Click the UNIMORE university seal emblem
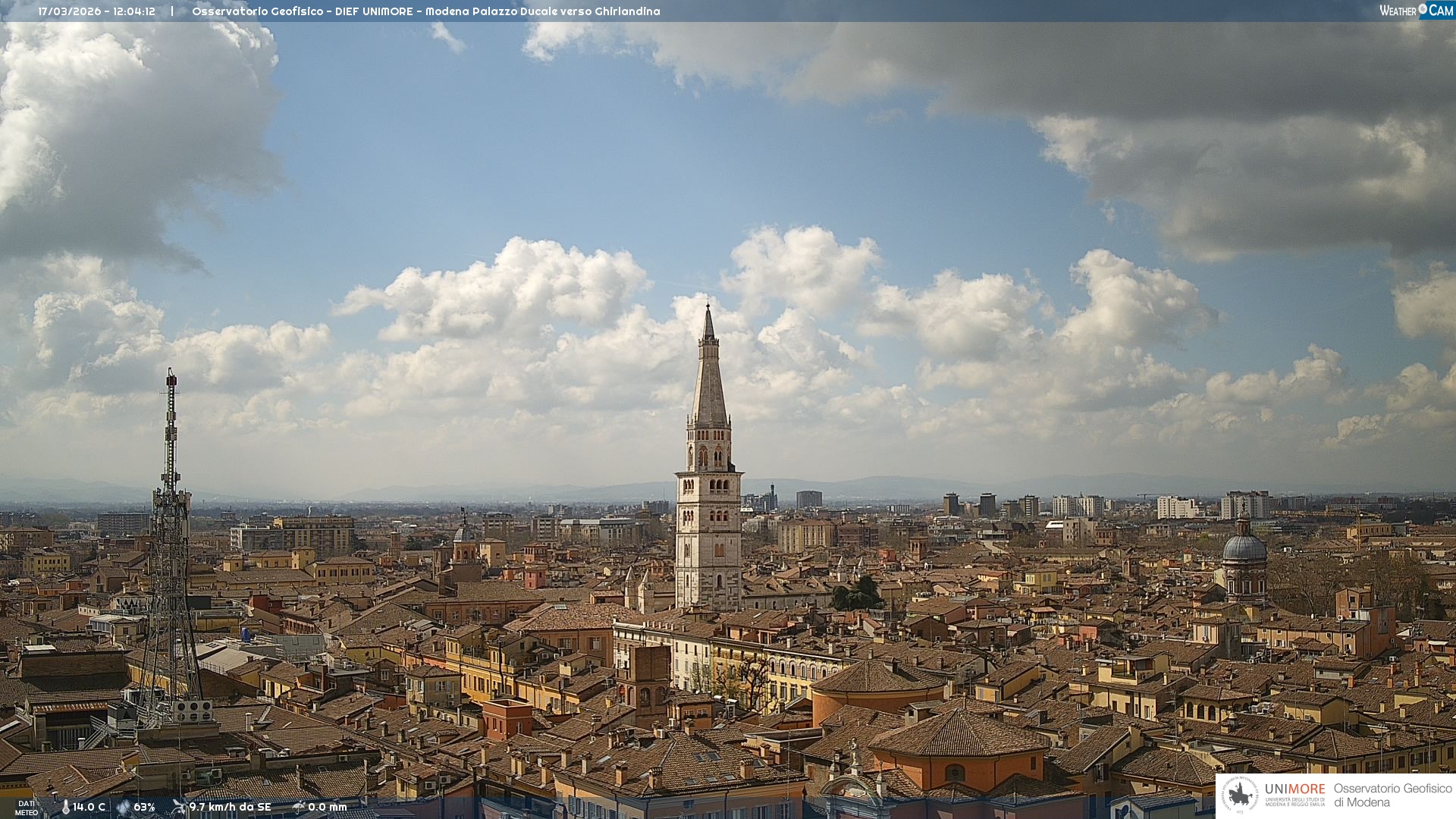The width and height of the screenshot is (1456, 819). (x=1241, y=795)
